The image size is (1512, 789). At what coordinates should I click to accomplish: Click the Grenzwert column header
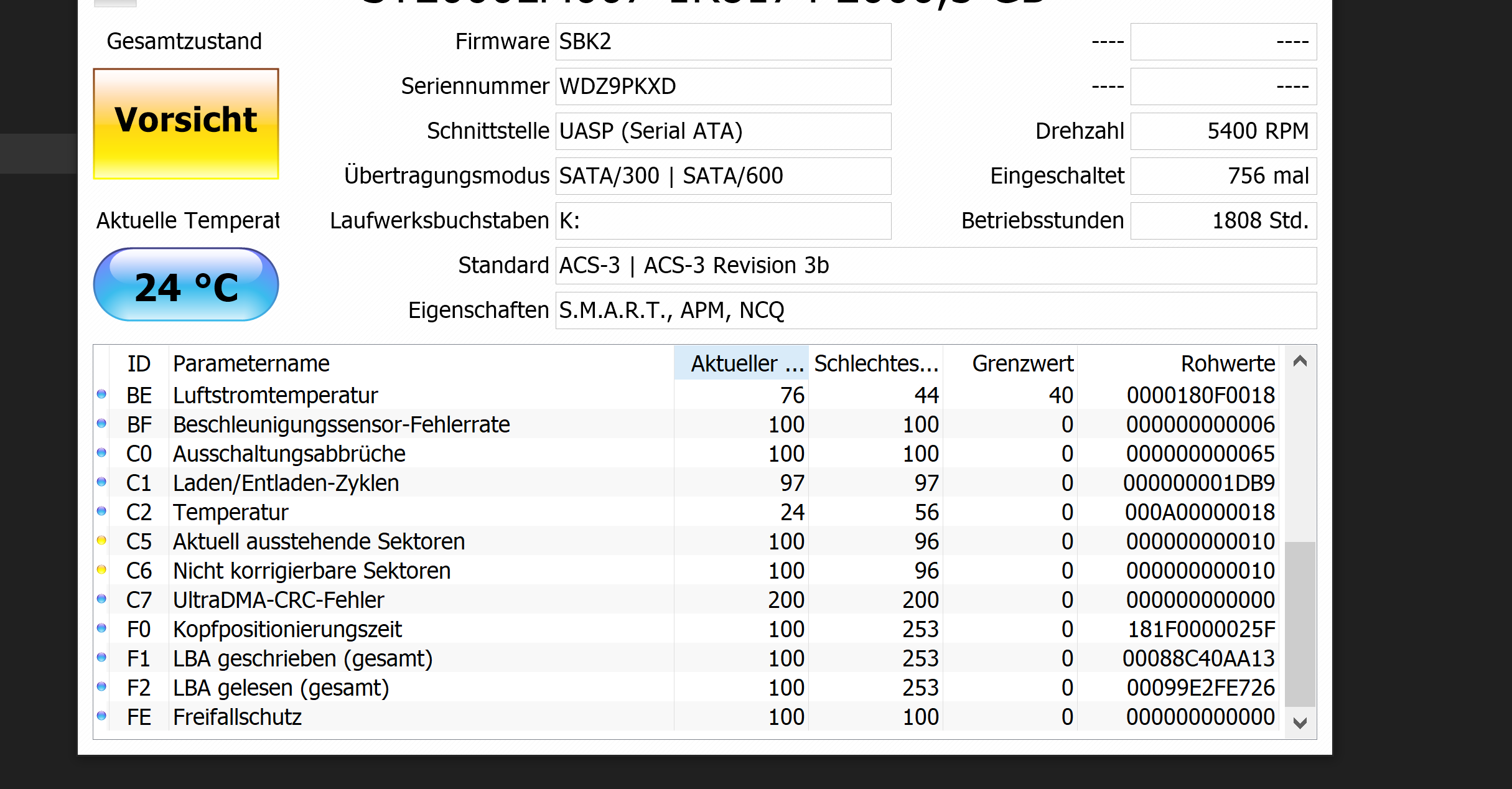tap(1022, 363)
